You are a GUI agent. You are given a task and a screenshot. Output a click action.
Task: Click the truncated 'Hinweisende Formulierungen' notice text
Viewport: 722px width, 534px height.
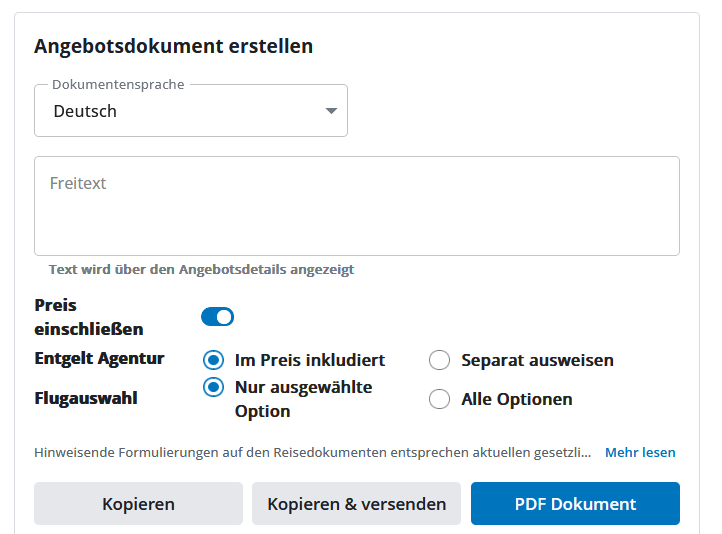click(312, 452)
